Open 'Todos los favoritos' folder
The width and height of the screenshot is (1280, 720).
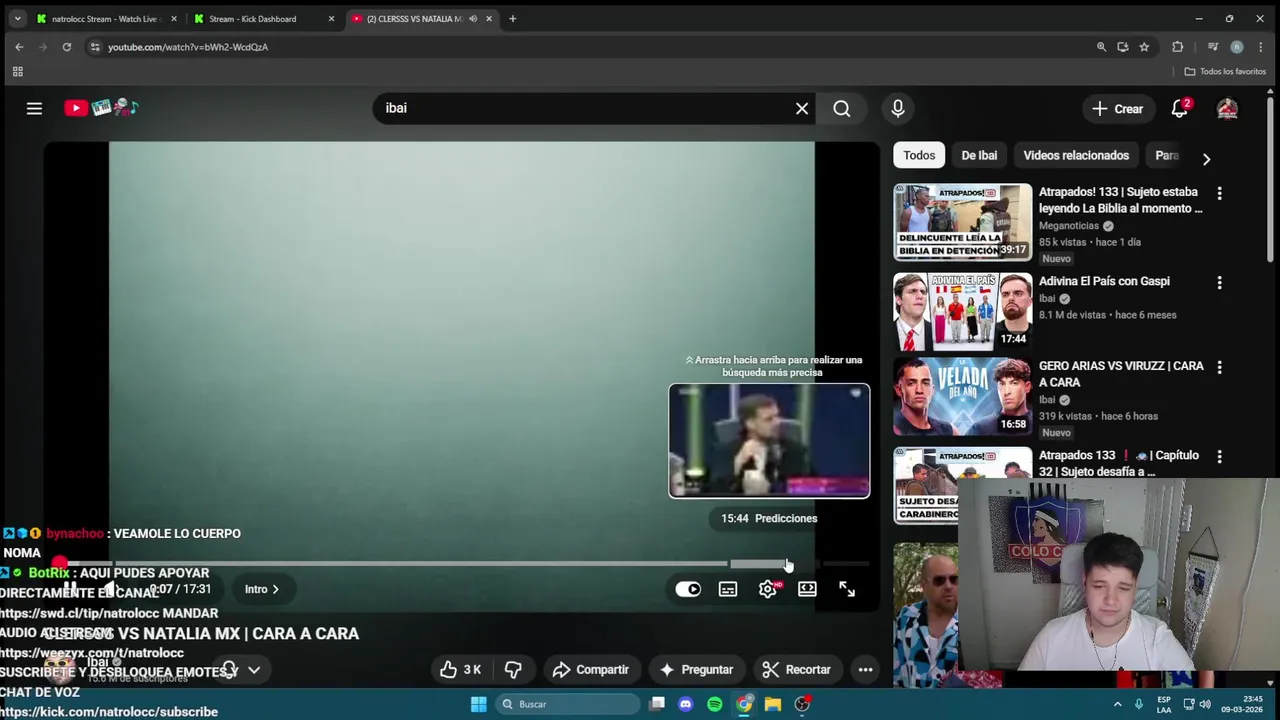1225,72
